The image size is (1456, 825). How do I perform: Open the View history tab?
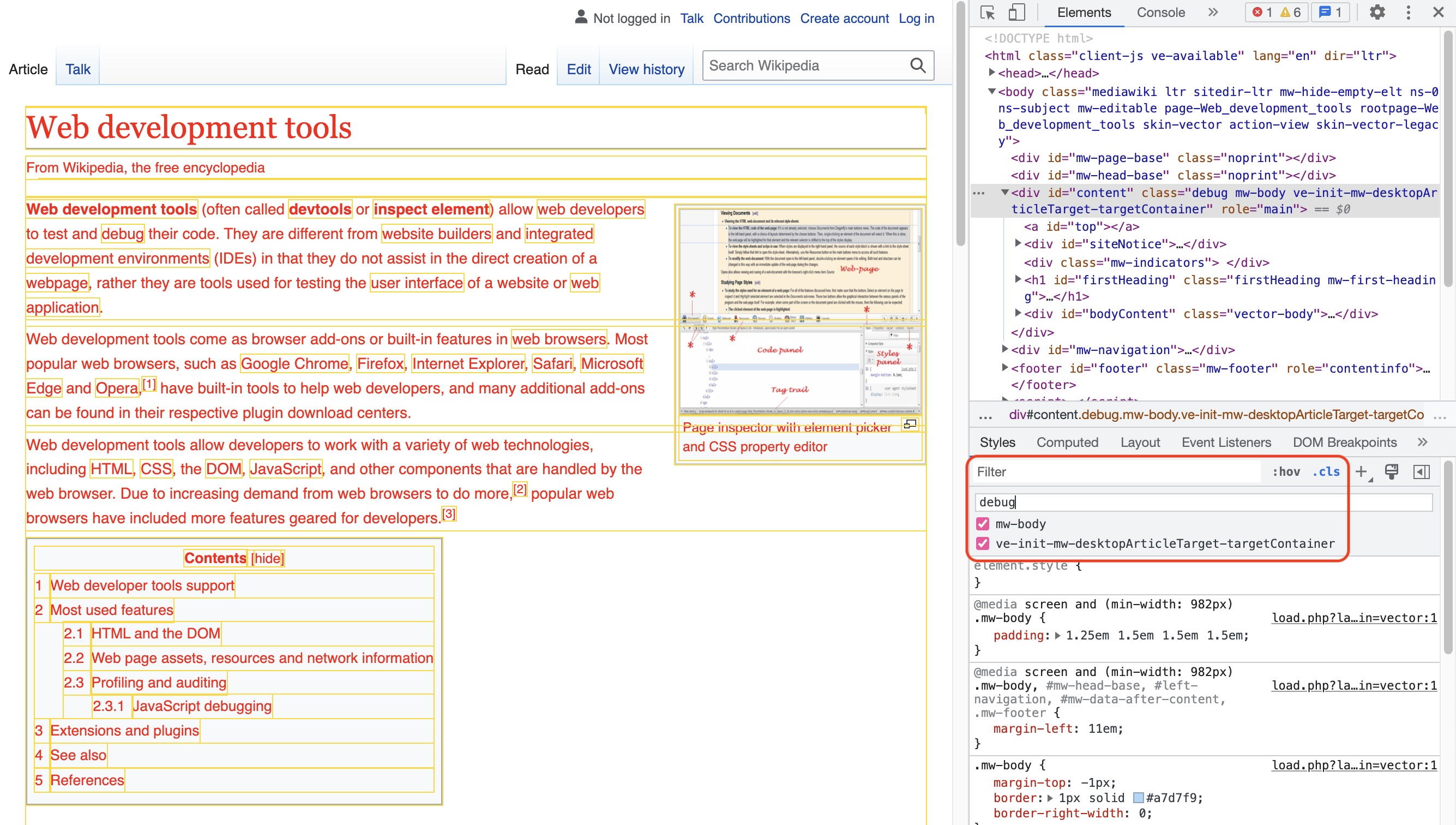(646, 69)
